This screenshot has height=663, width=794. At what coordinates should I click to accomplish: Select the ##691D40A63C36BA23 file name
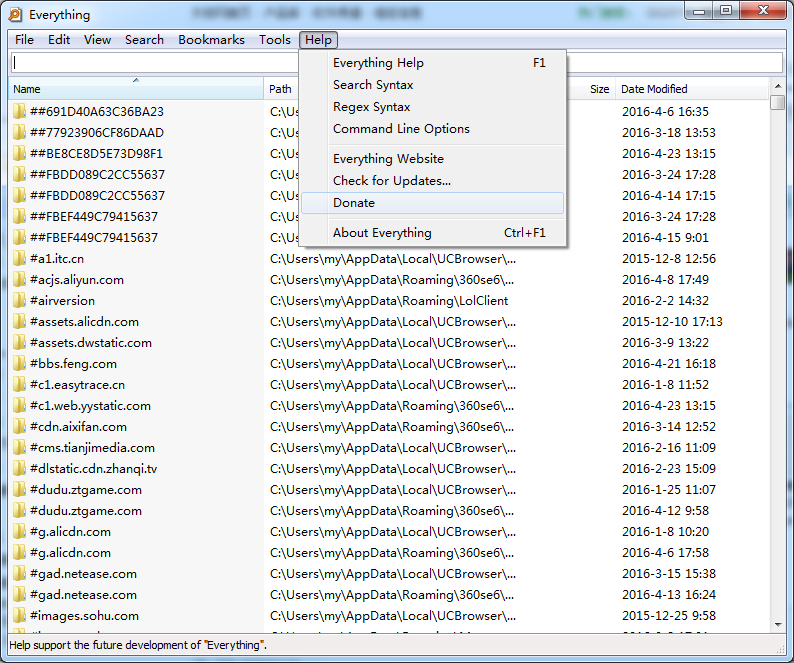(97, 111)
